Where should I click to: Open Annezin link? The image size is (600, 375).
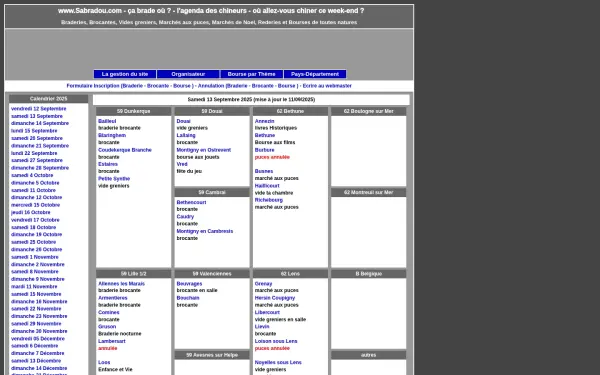(265, 121)
